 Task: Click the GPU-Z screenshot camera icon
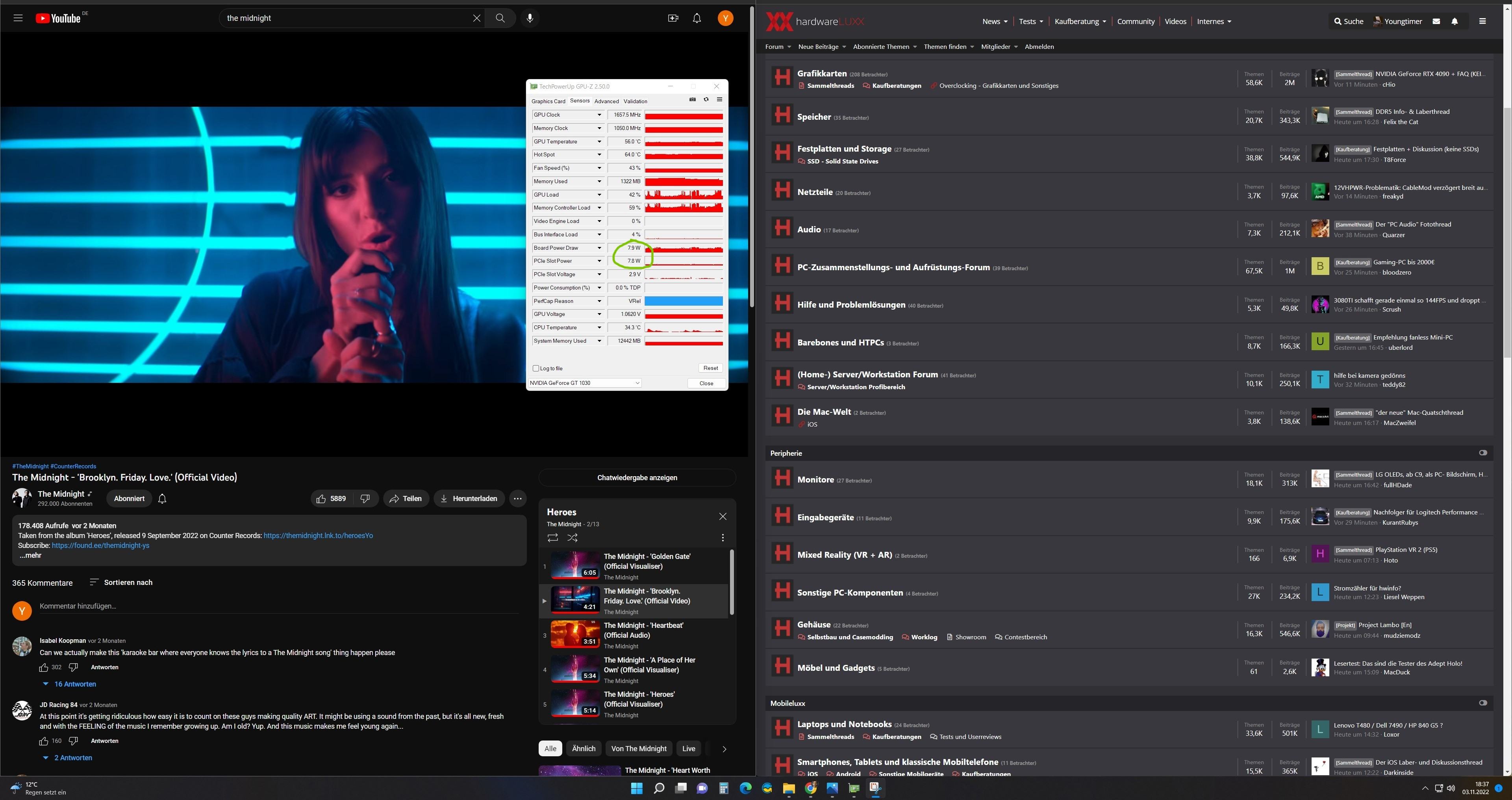pyautogui.click(x=693, y=100)
